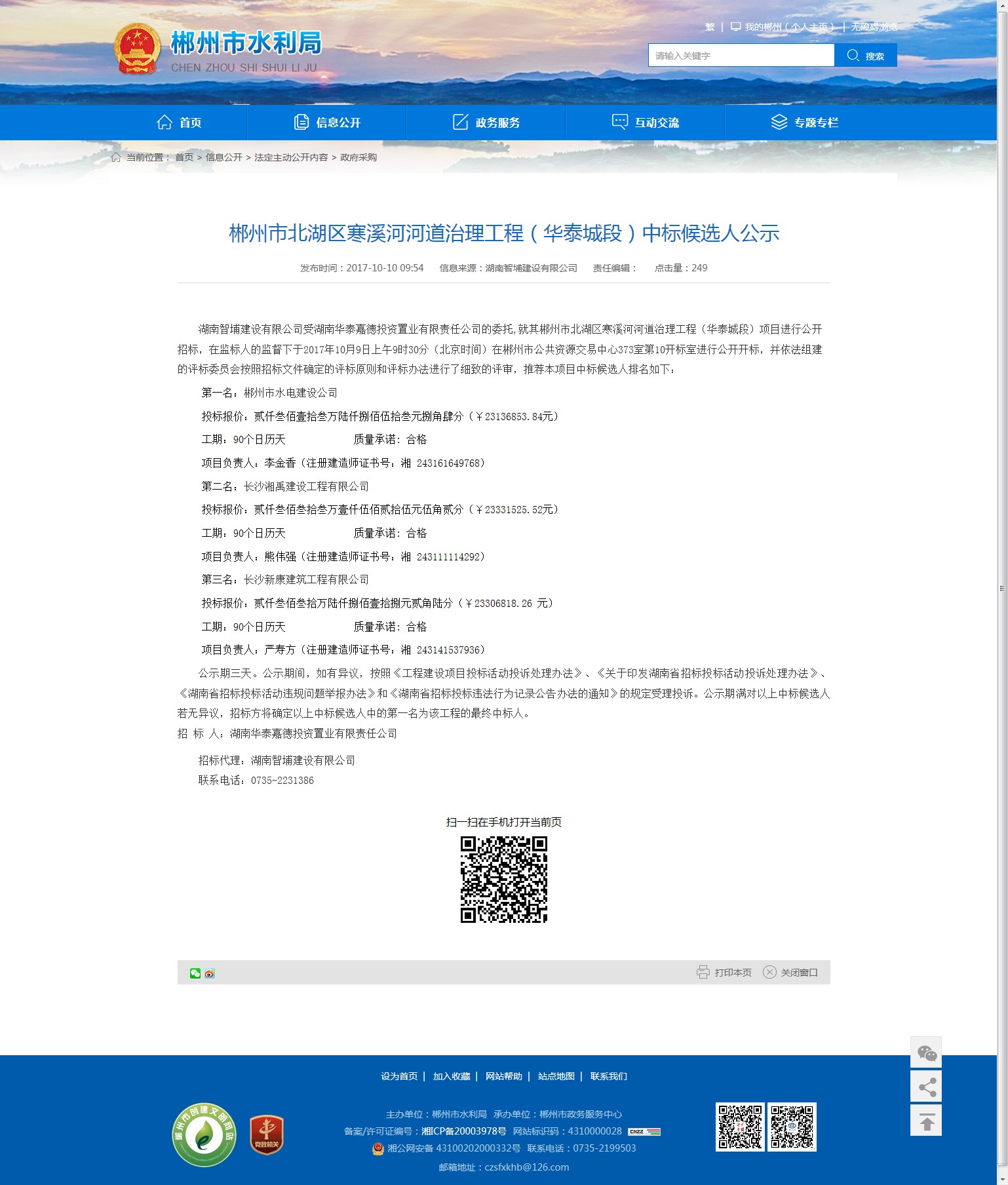Click 打印本页 to print the page
The height and width of the screenshot is (1185, 1008).
point(724,973)
